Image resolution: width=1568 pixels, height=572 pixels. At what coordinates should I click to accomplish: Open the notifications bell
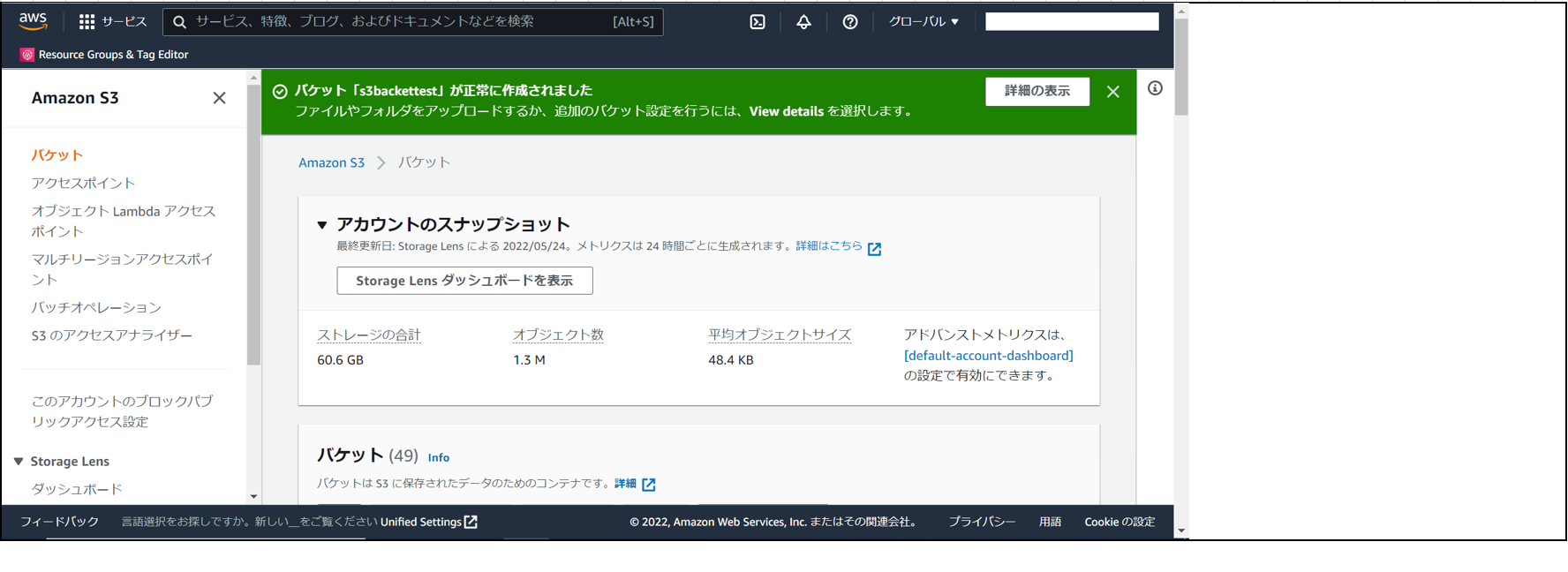[803, 22]
